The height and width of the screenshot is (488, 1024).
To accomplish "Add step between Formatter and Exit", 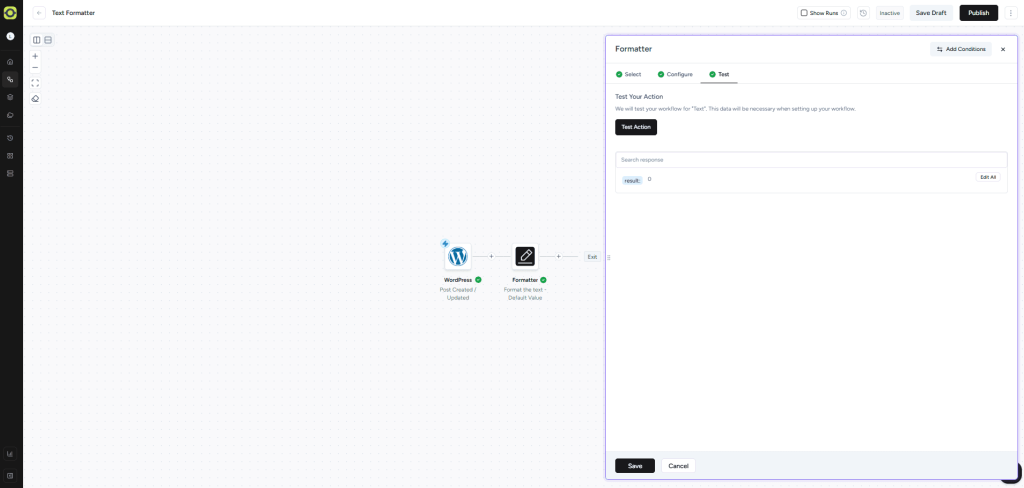I will [558, 257].
